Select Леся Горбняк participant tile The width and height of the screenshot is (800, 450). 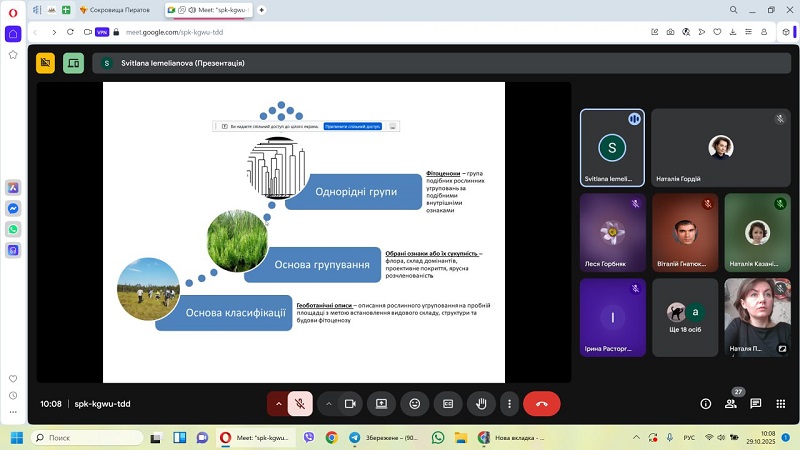pos(612,233)
